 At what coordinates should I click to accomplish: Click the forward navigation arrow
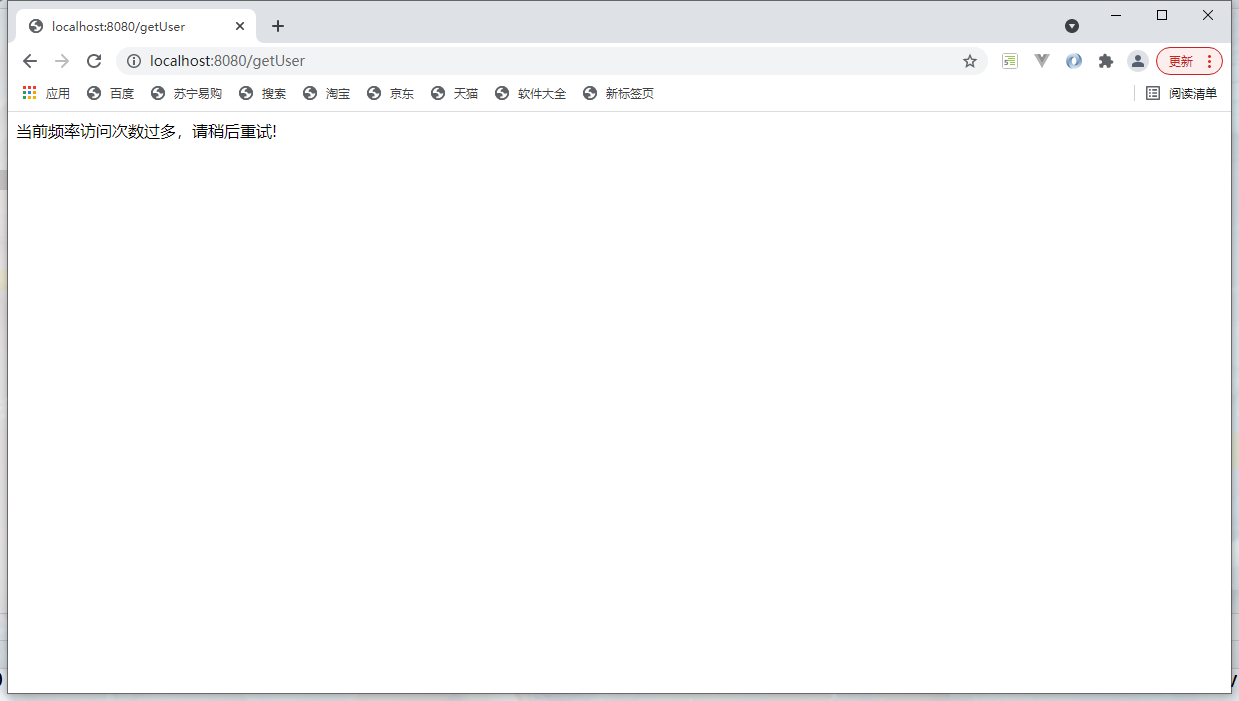pos(62,61)
